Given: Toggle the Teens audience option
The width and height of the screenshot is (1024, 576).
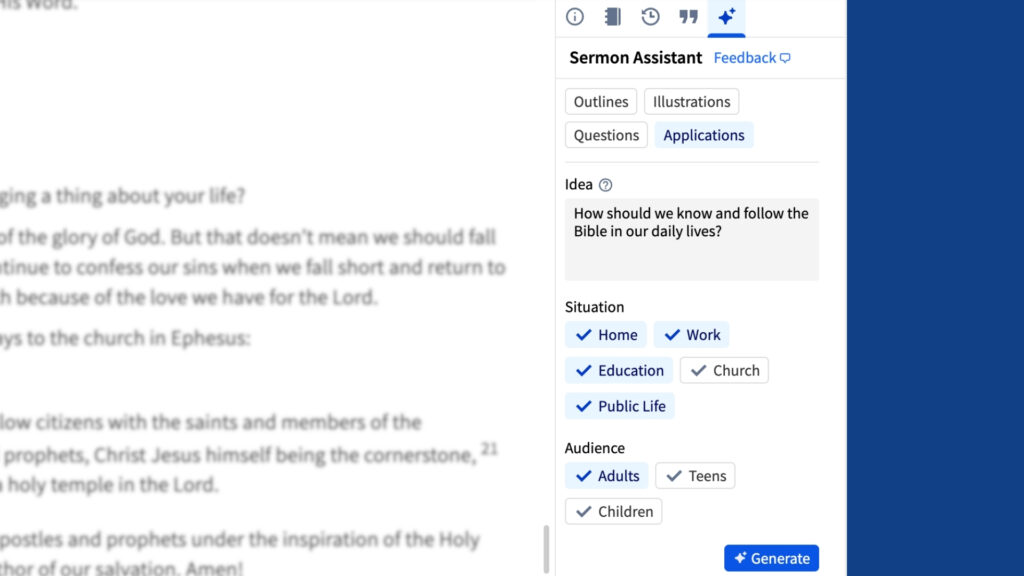Looking at the screenshot, I should [x=695, y=476].
